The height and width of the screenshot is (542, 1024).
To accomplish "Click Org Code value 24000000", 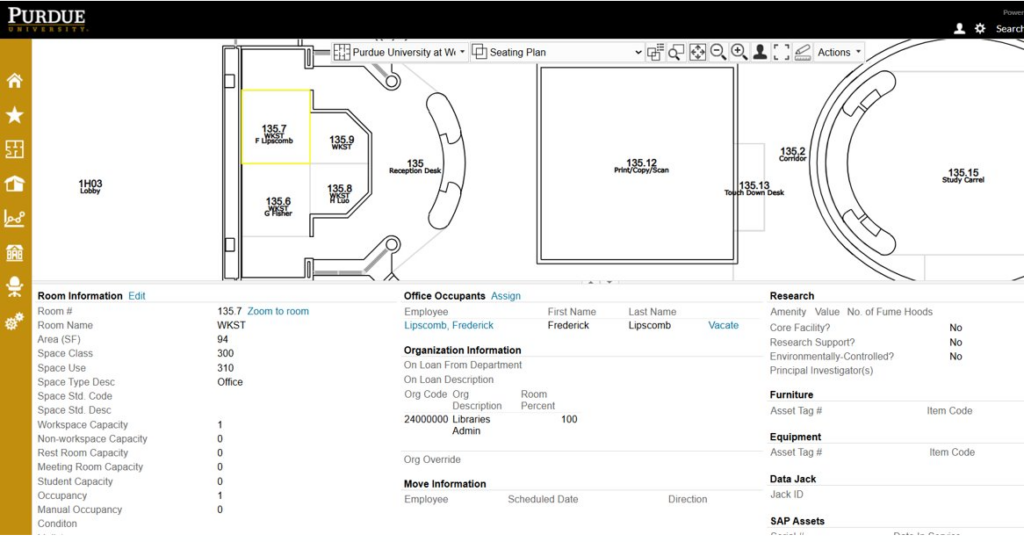I will [426, 419].
